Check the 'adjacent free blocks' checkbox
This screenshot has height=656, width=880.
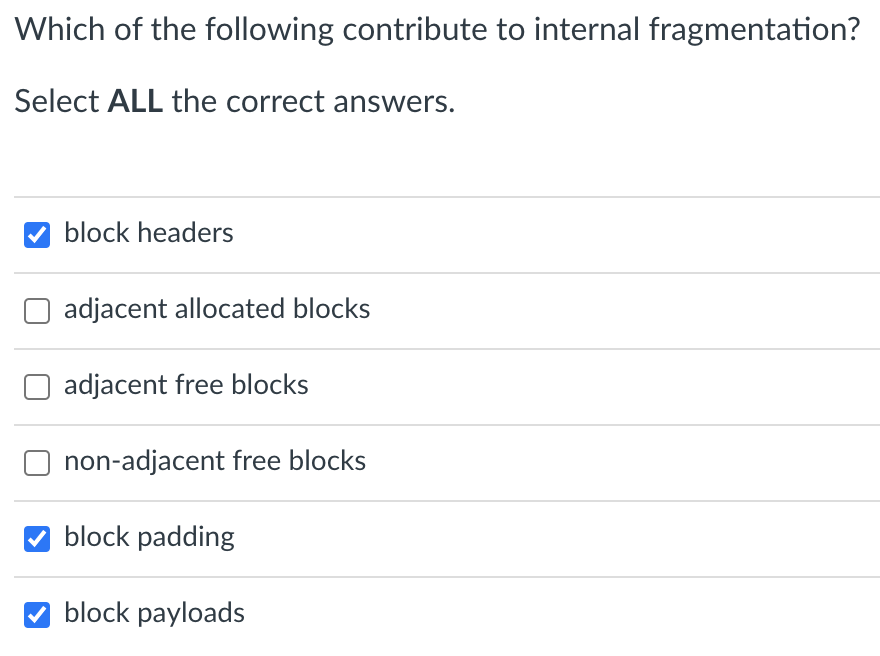coord(36,386)
